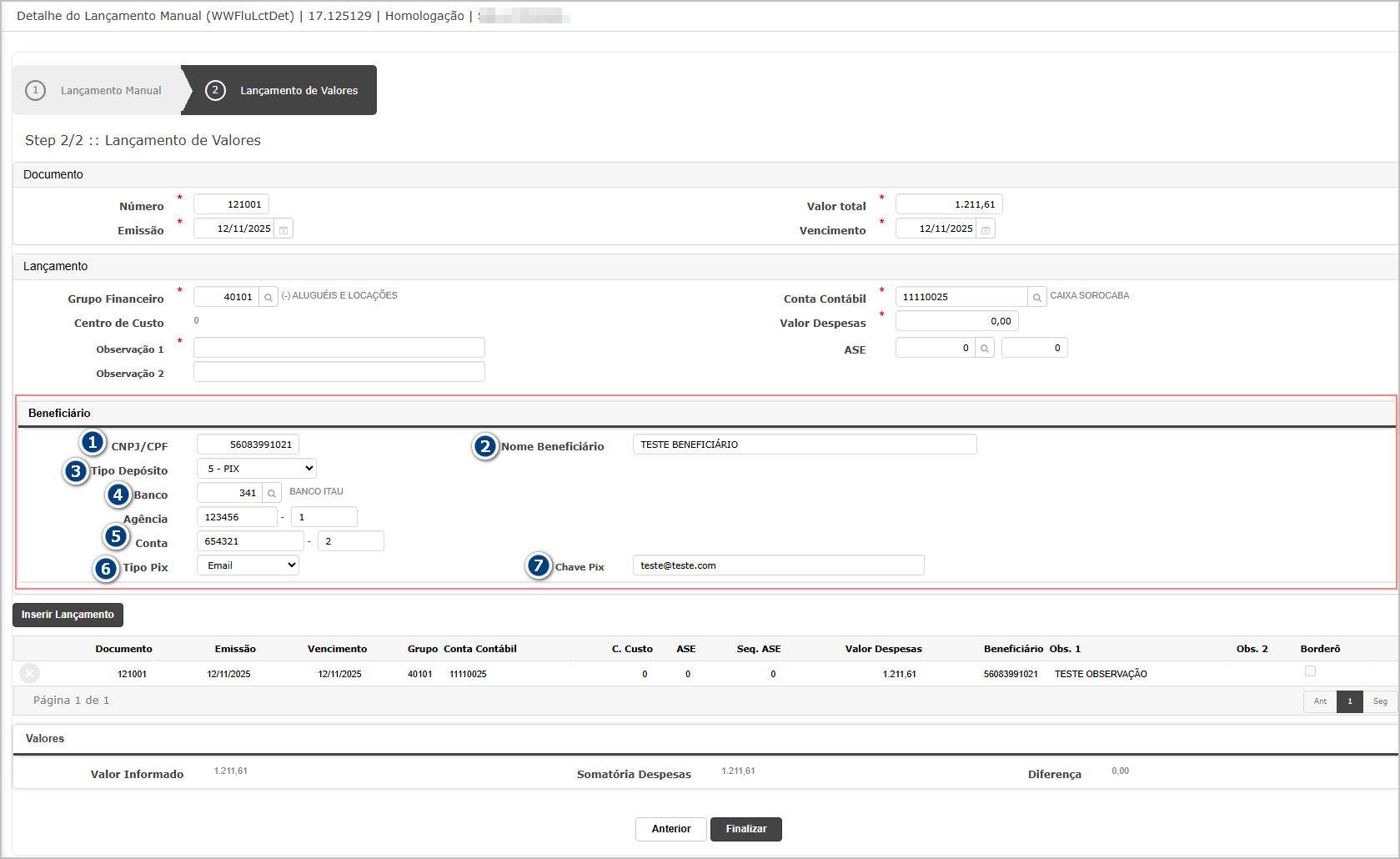Click the Chave Pix input field

pyautogui.click(x=778, y=565)
